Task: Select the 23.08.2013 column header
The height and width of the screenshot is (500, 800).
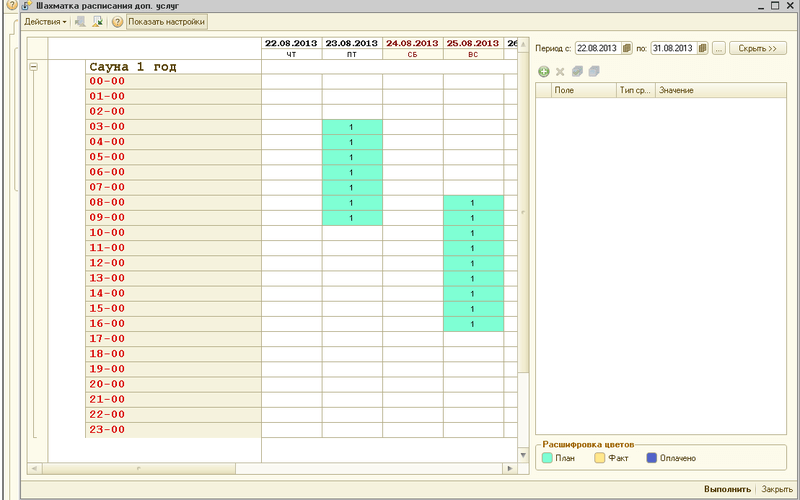Action: click(352, 44)
